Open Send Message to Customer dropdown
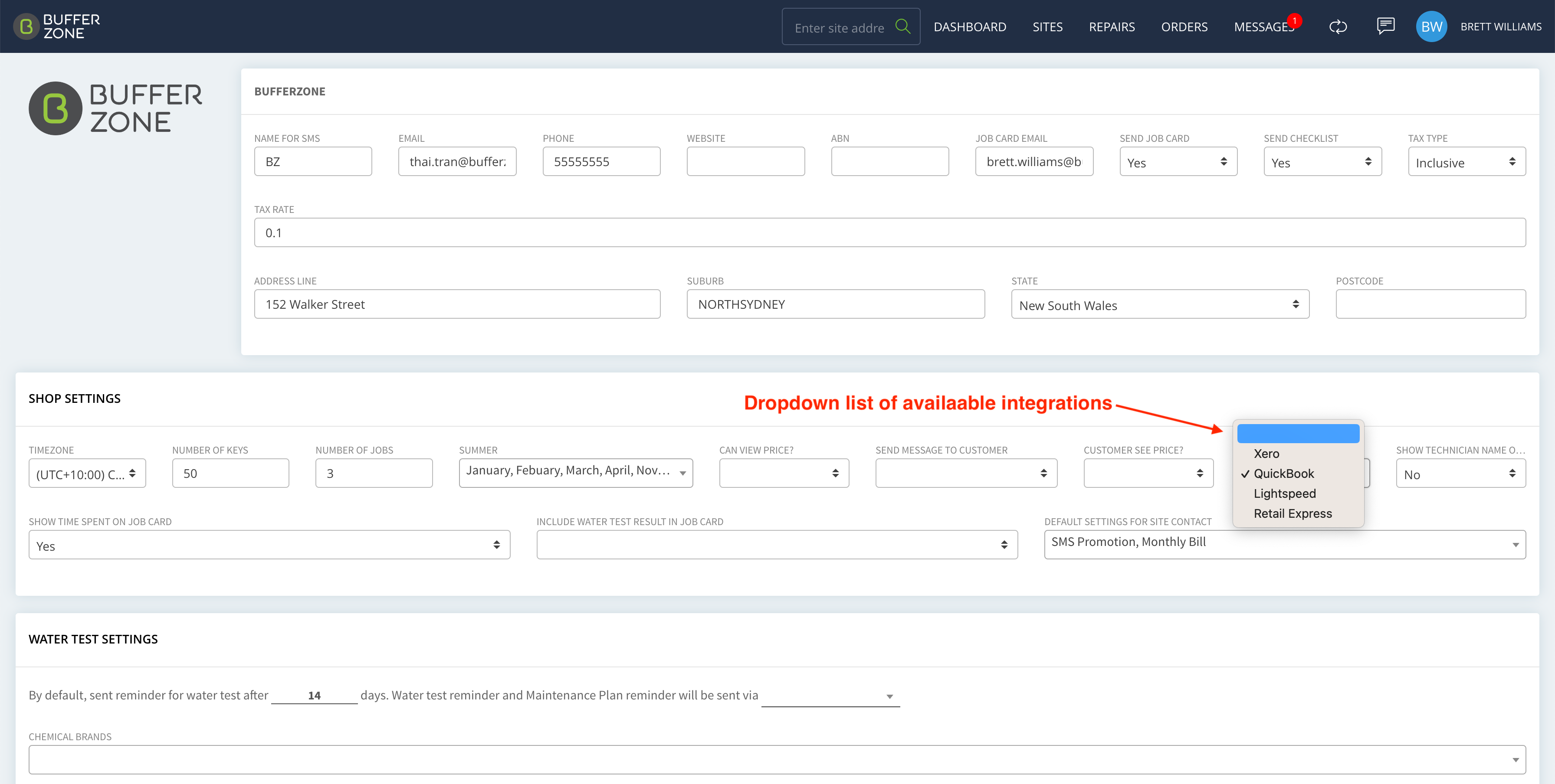This screenshot has width=1555, height=784. (966, 474)
